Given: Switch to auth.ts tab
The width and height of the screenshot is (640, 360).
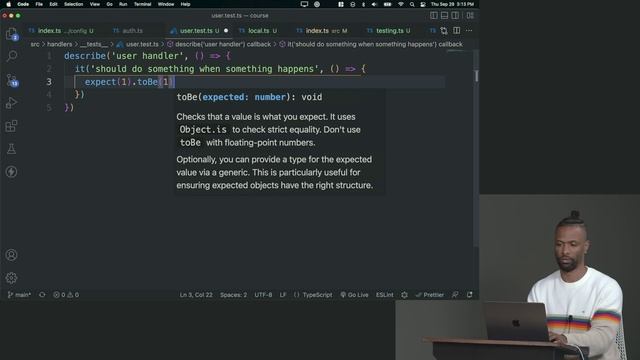Looking at the screenshot, I should (x=128, y=31).
